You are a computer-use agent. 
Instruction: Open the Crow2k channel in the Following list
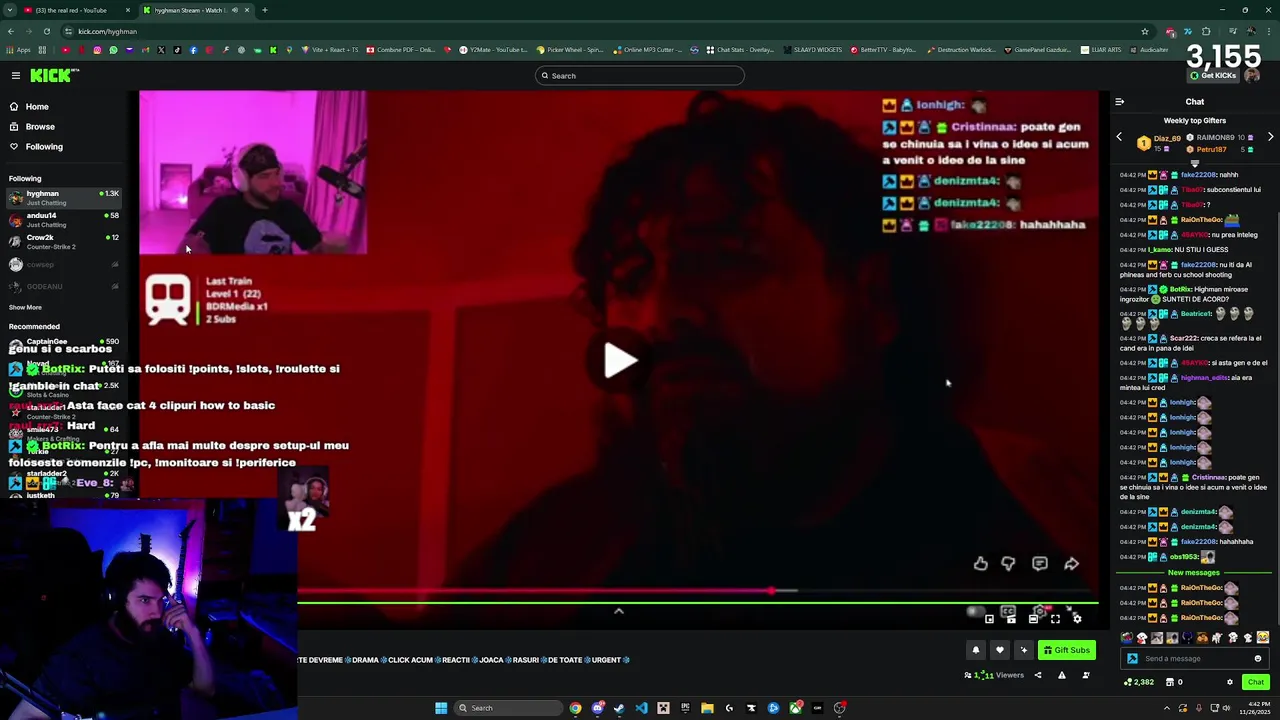64,242
